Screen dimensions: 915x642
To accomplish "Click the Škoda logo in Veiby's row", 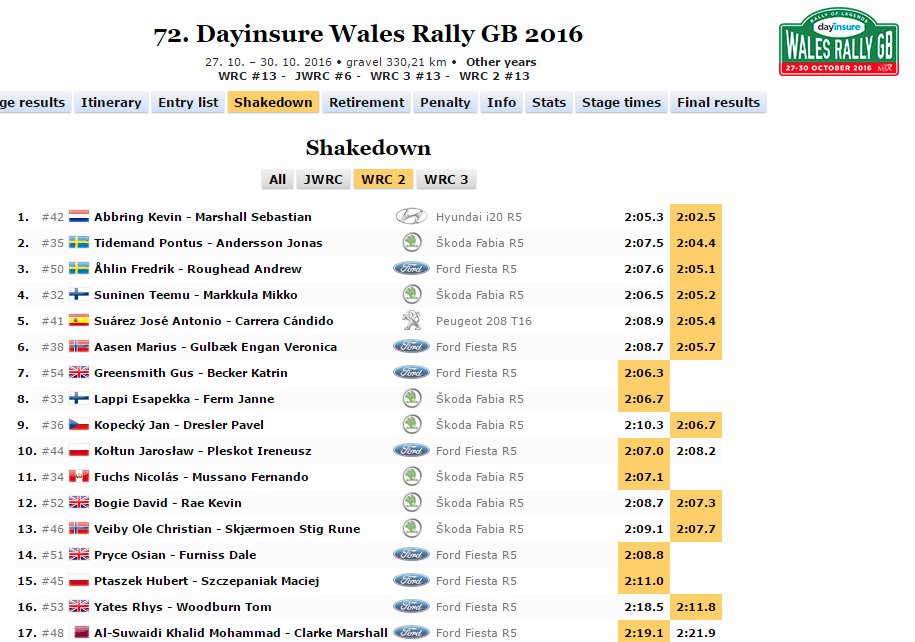I will 412,529.
